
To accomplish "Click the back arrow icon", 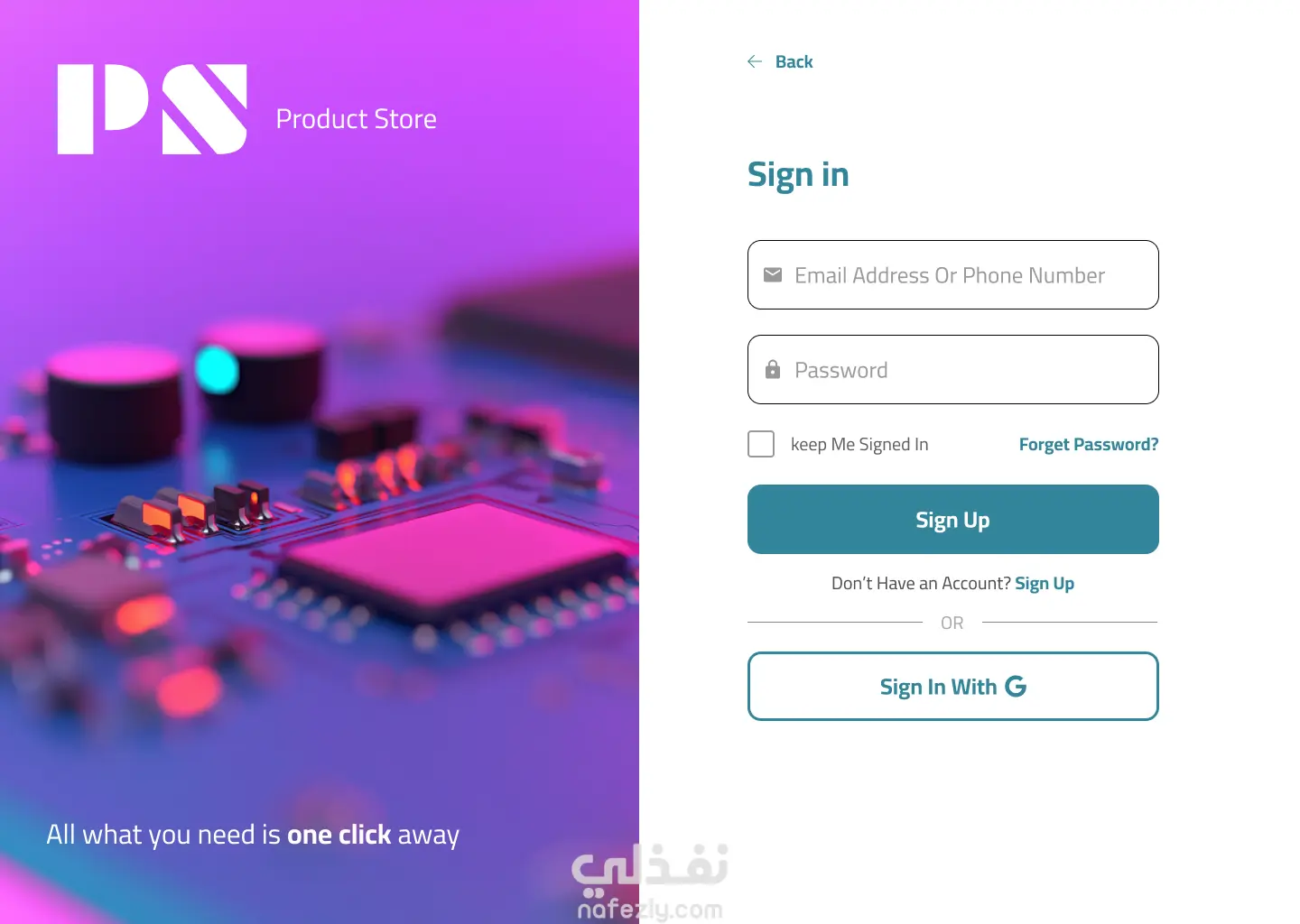I will click(755, 61).
